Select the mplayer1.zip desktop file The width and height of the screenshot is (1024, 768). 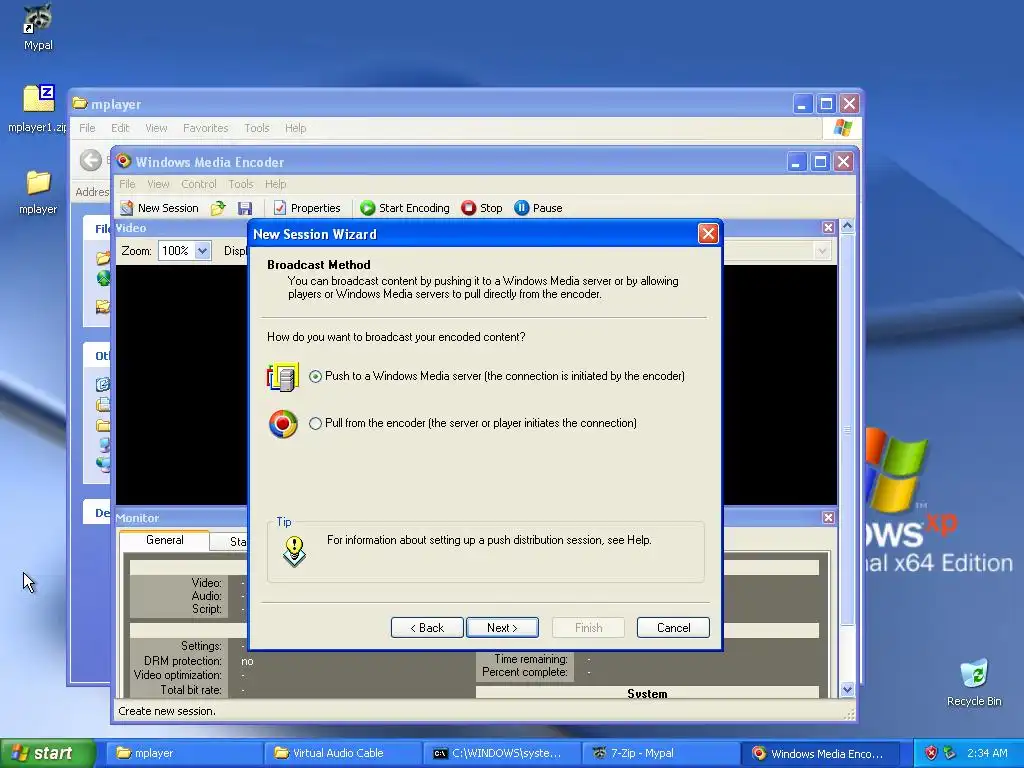click(38, 108)
